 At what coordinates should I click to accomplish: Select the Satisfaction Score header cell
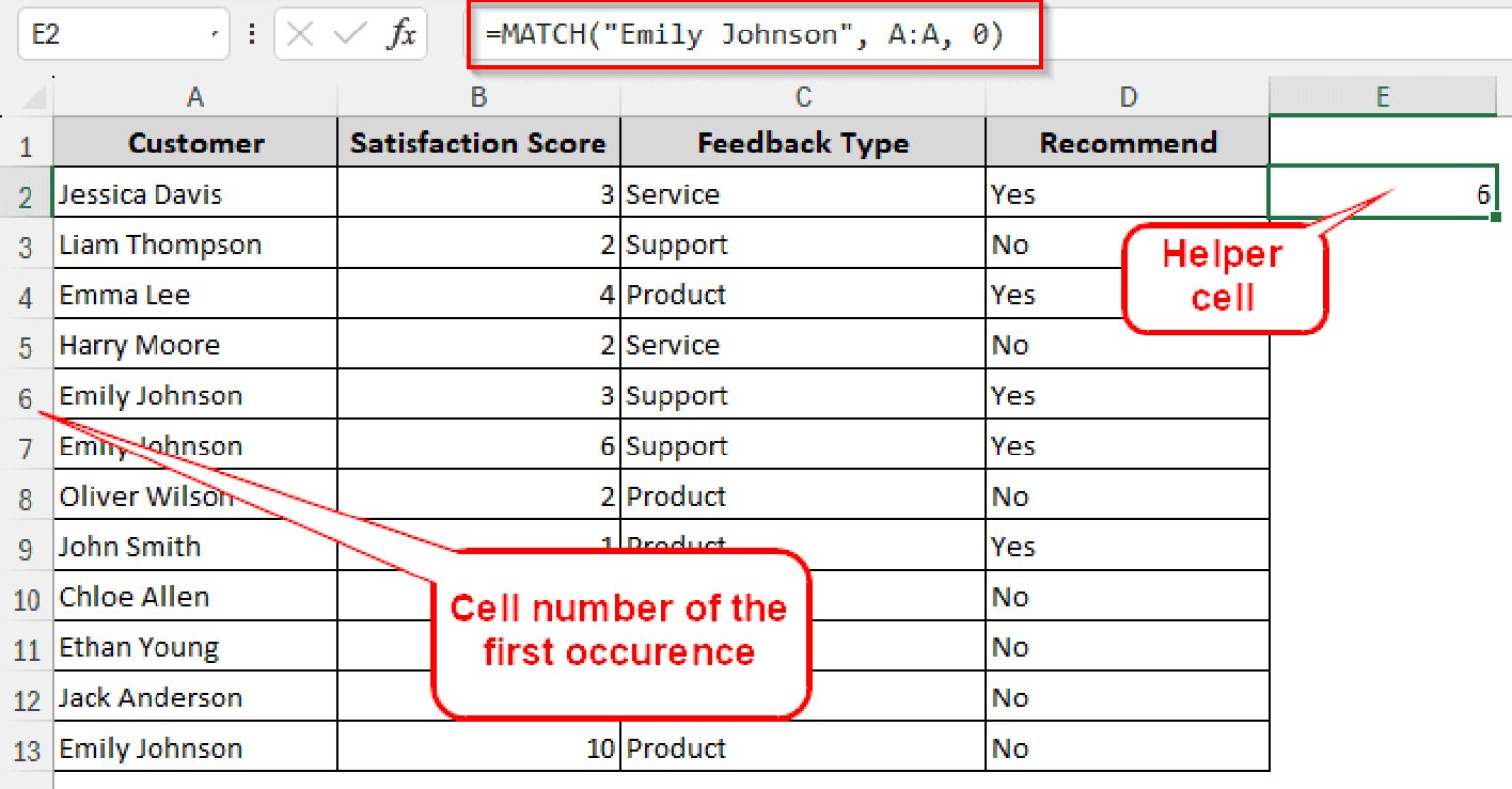pyautogui.click(x=478, y=143)
